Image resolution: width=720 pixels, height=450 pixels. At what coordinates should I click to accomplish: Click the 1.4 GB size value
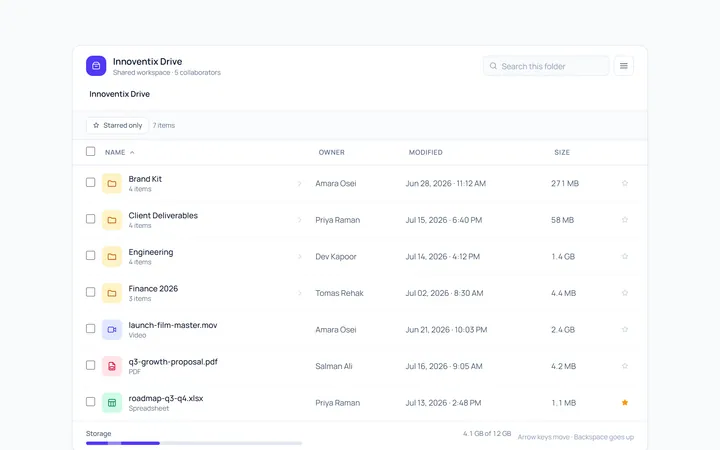[x=563, y=257]
